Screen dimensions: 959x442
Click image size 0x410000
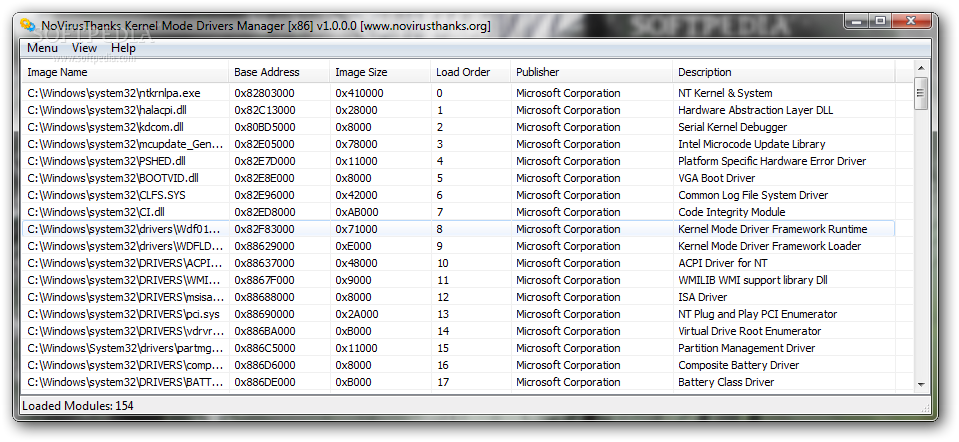360,94
